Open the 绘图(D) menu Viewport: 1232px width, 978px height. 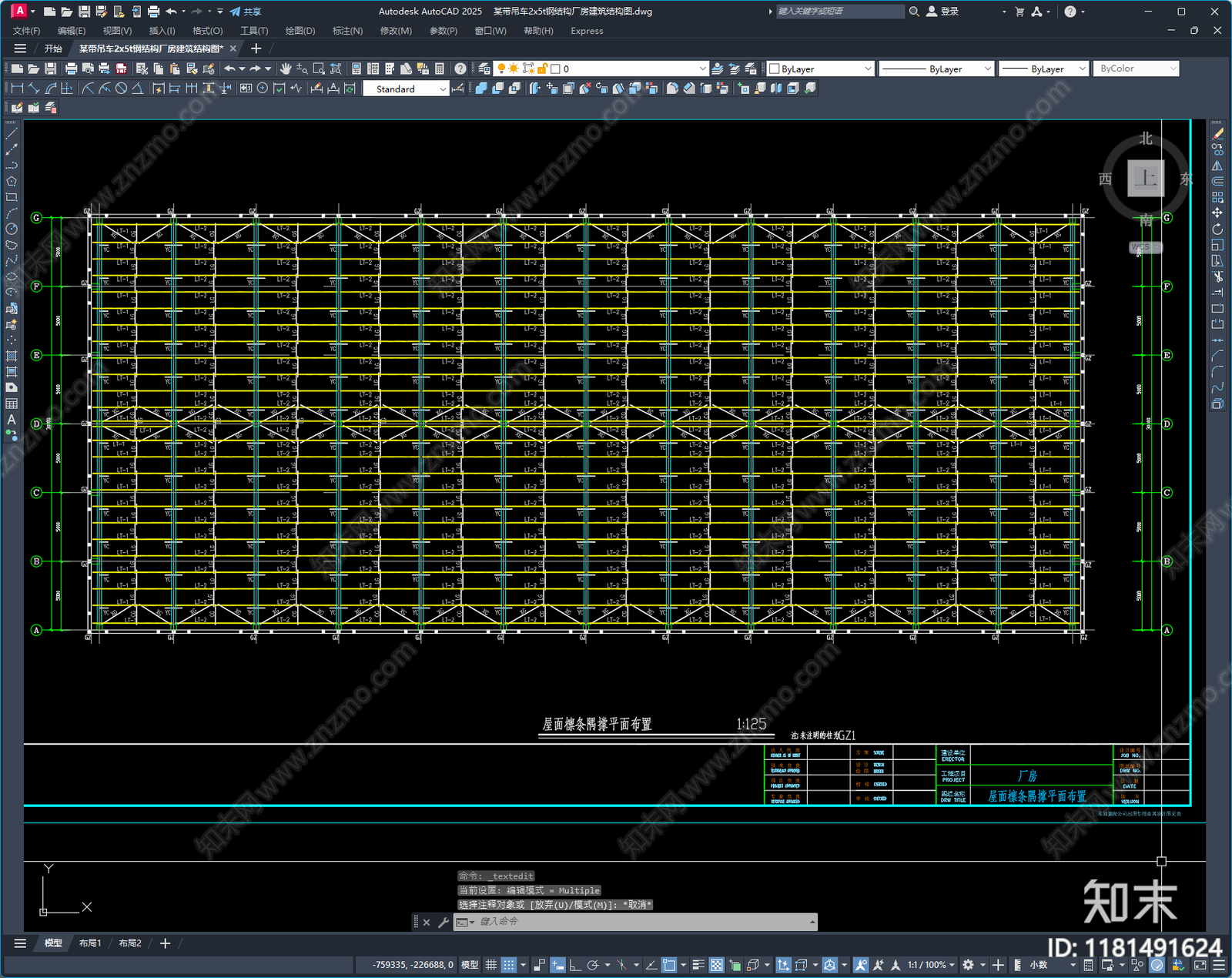300,31
